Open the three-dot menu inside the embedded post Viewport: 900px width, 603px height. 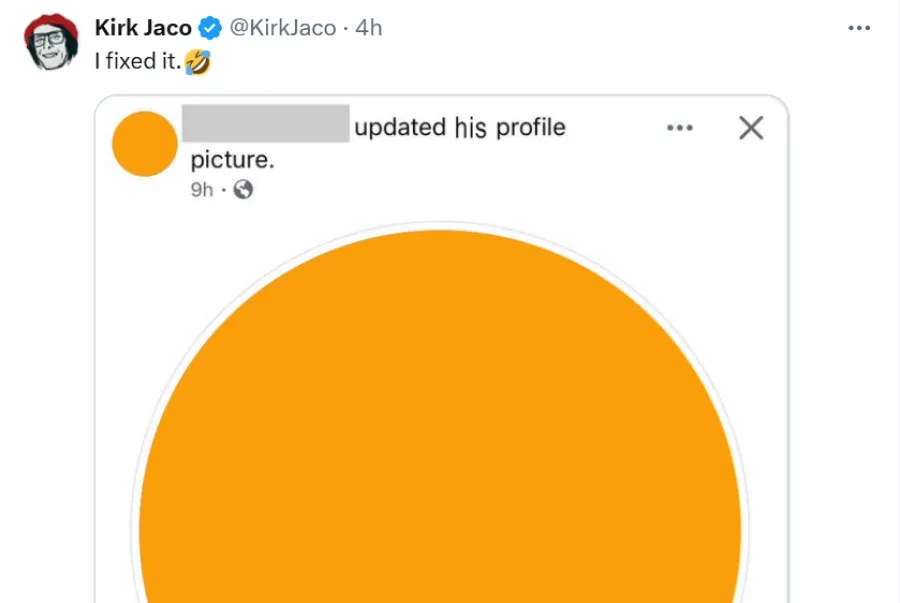pos(680,128)
